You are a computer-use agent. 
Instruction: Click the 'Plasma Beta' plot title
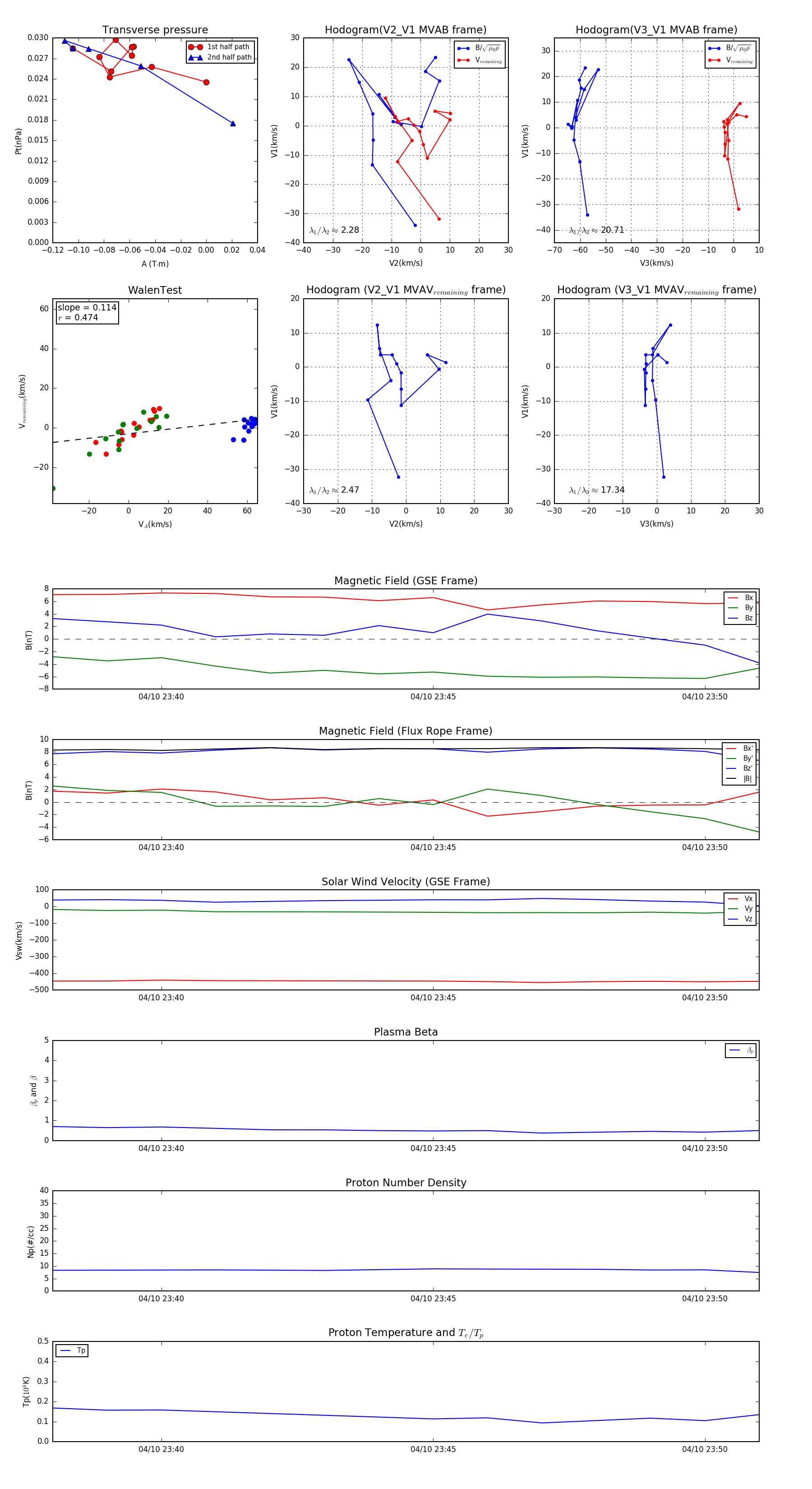pos(406,1032)
